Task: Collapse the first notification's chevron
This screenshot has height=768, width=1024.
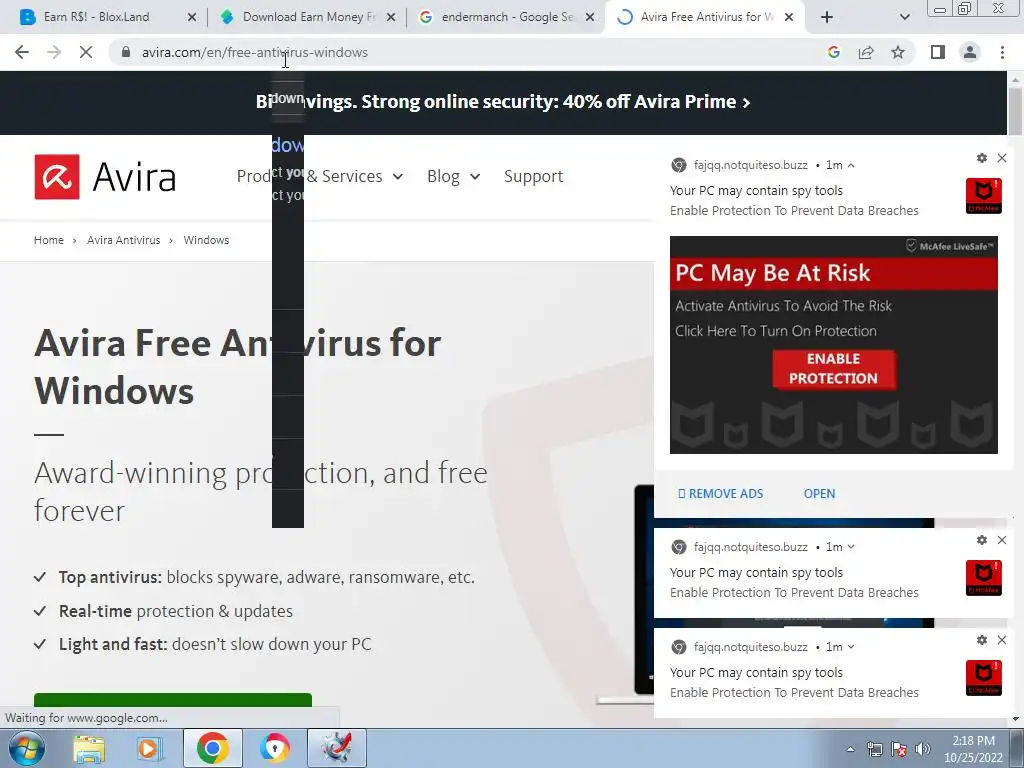Action: click(x=851, y=165)
